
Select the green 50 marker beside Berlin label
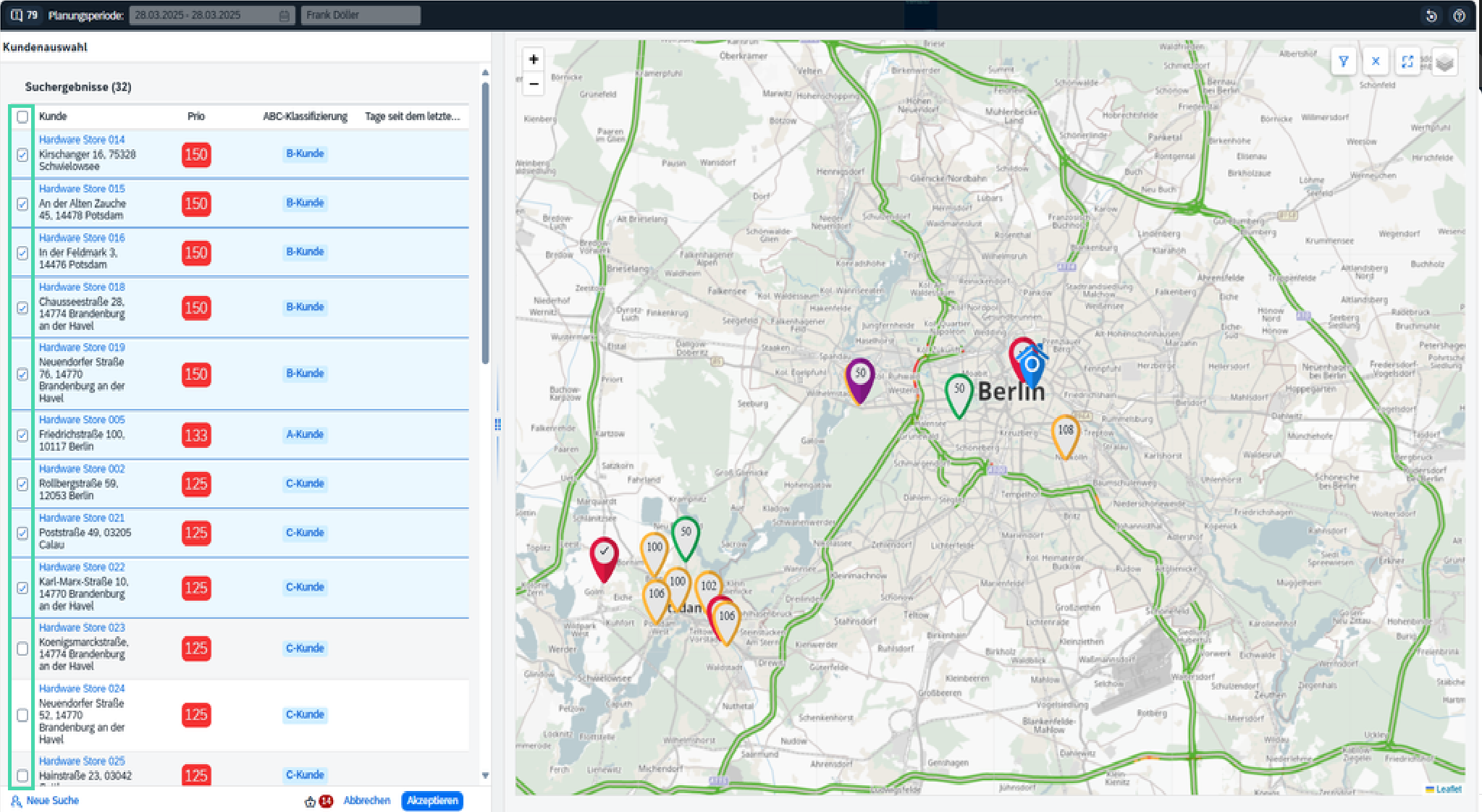[959, 395]
